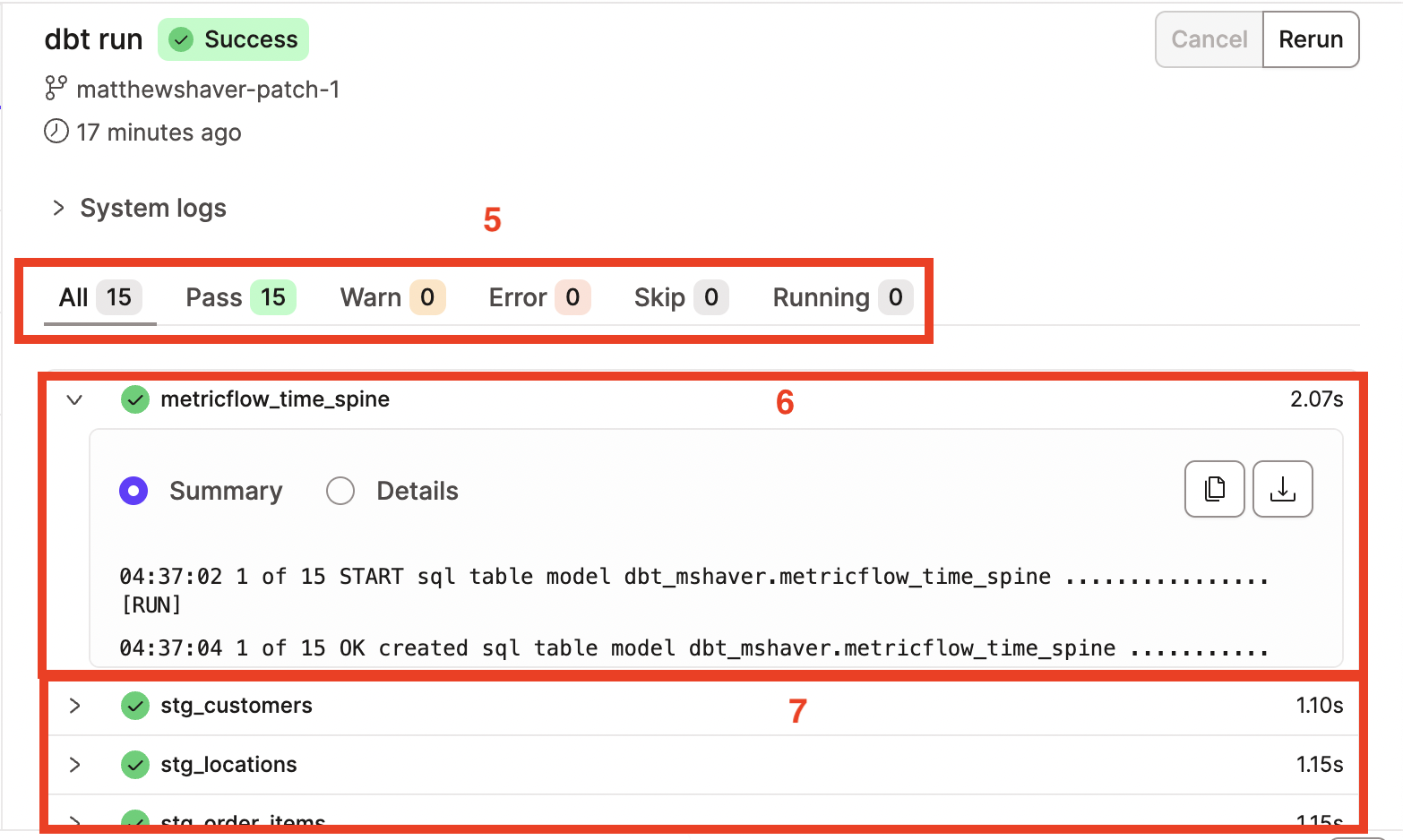1403x840 pixels.
Task: Click the success check icon beside stg_customers
Action: 134,706
